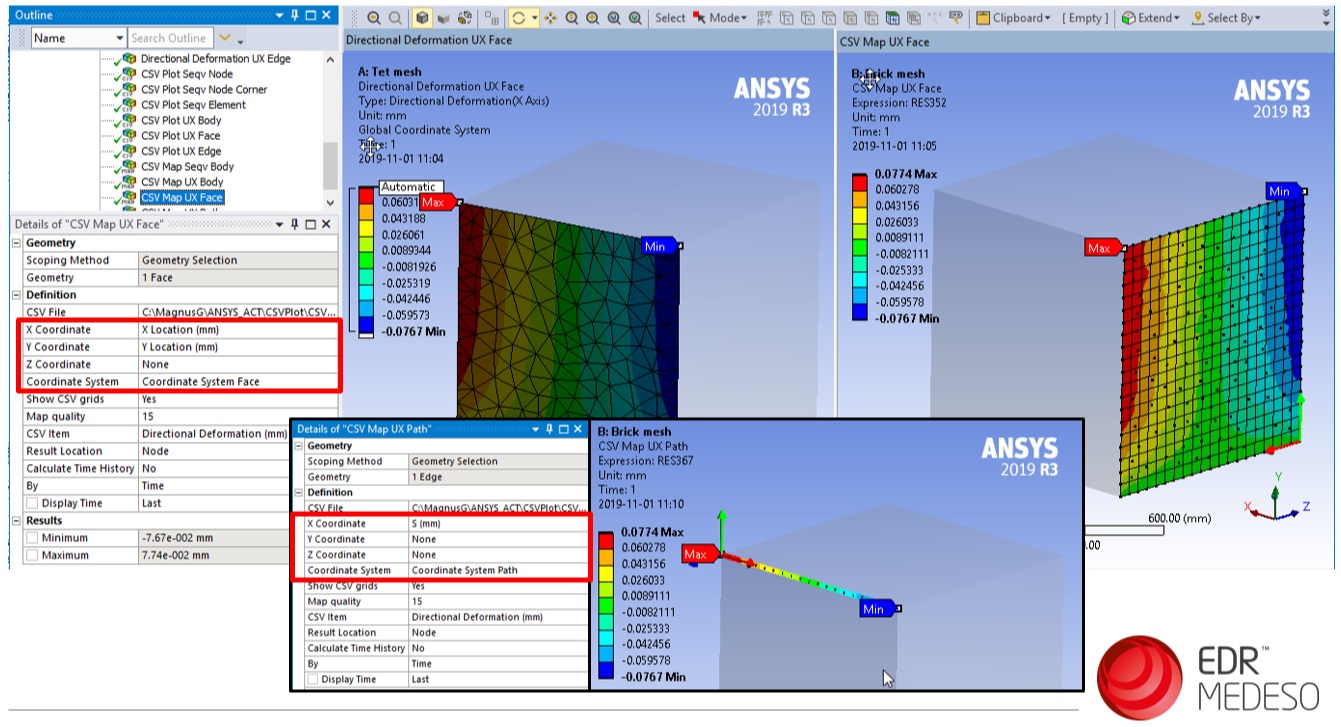This screenshot has height=727, width=1341.
Task: Switch to wireframe display mode icon
Action: point(445,18)
